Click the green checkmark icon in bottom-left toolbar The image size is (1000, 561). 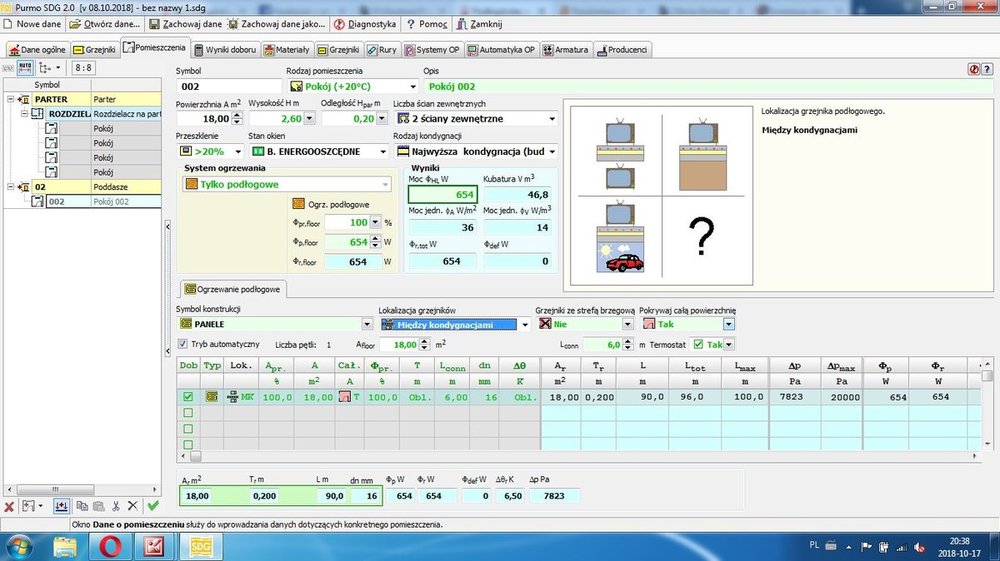pos(152,506)
